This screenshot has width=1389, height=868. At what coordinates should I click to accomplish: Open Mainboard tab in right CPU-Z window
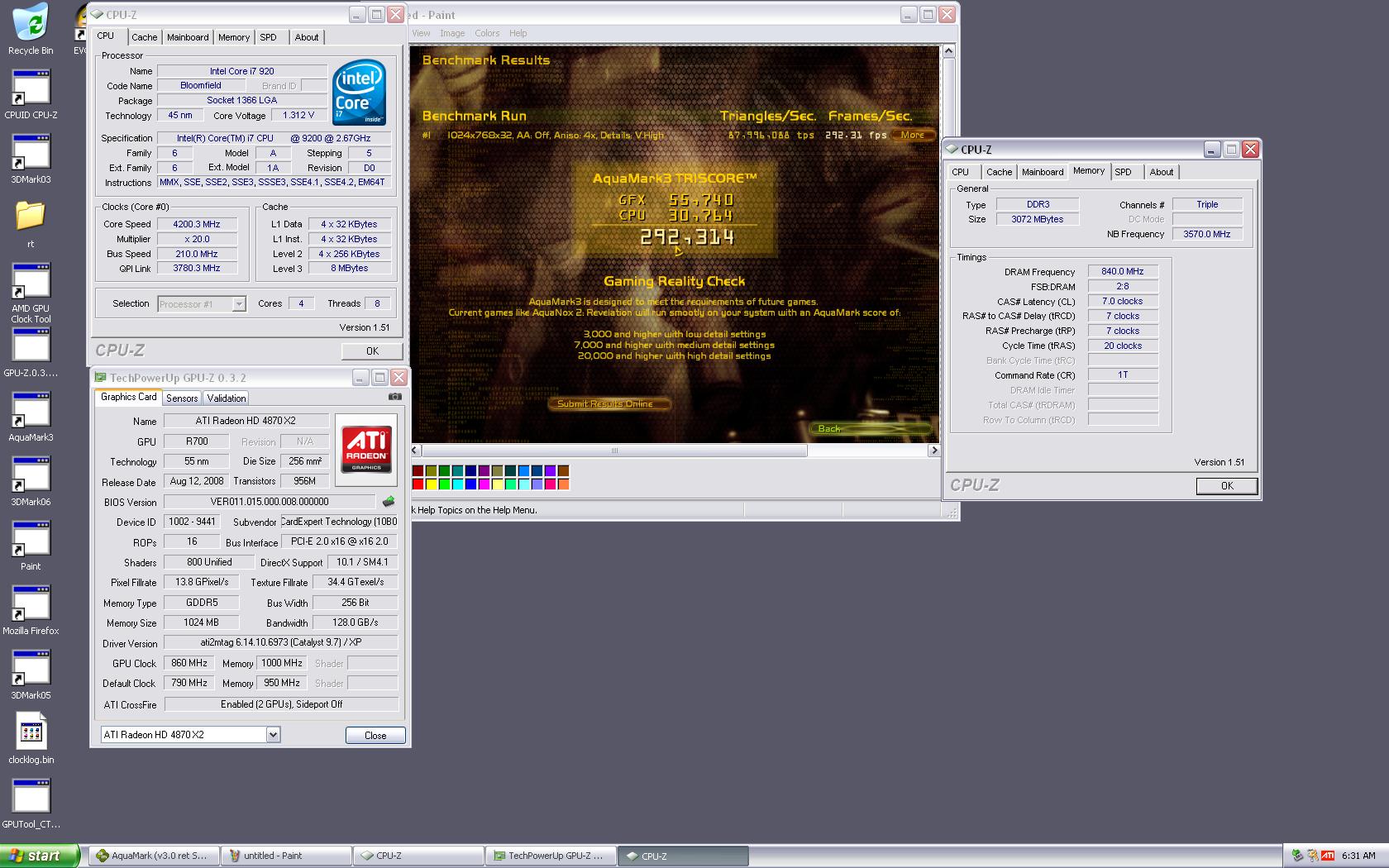(x=1043, y=172)
